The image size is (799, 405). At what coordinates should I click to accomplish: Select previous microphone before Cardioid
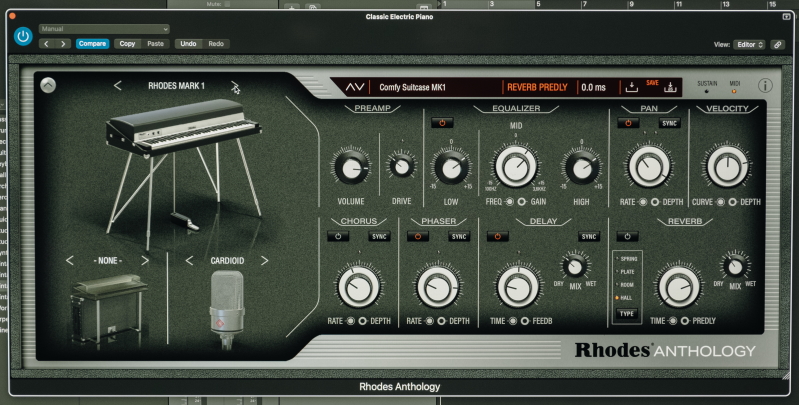click(x=190, y=261)
